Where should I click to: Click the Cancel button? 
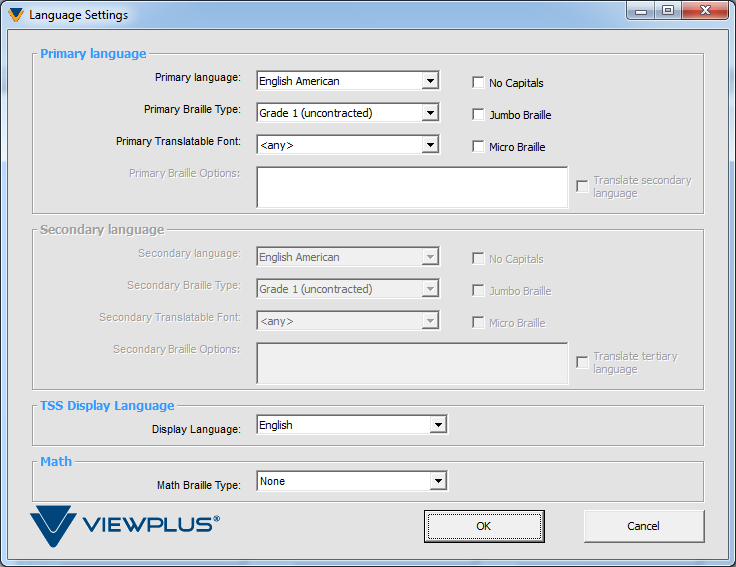click(x=643, y=526)
